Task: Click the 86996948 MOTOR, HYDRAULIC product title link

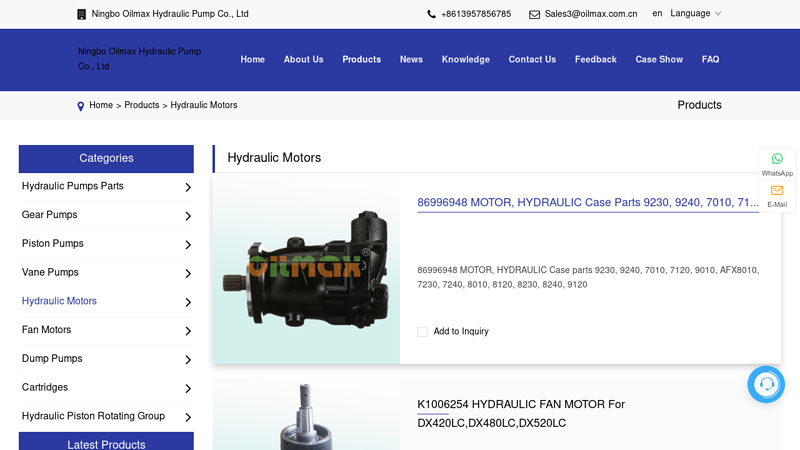Action: tap(588, 203)
